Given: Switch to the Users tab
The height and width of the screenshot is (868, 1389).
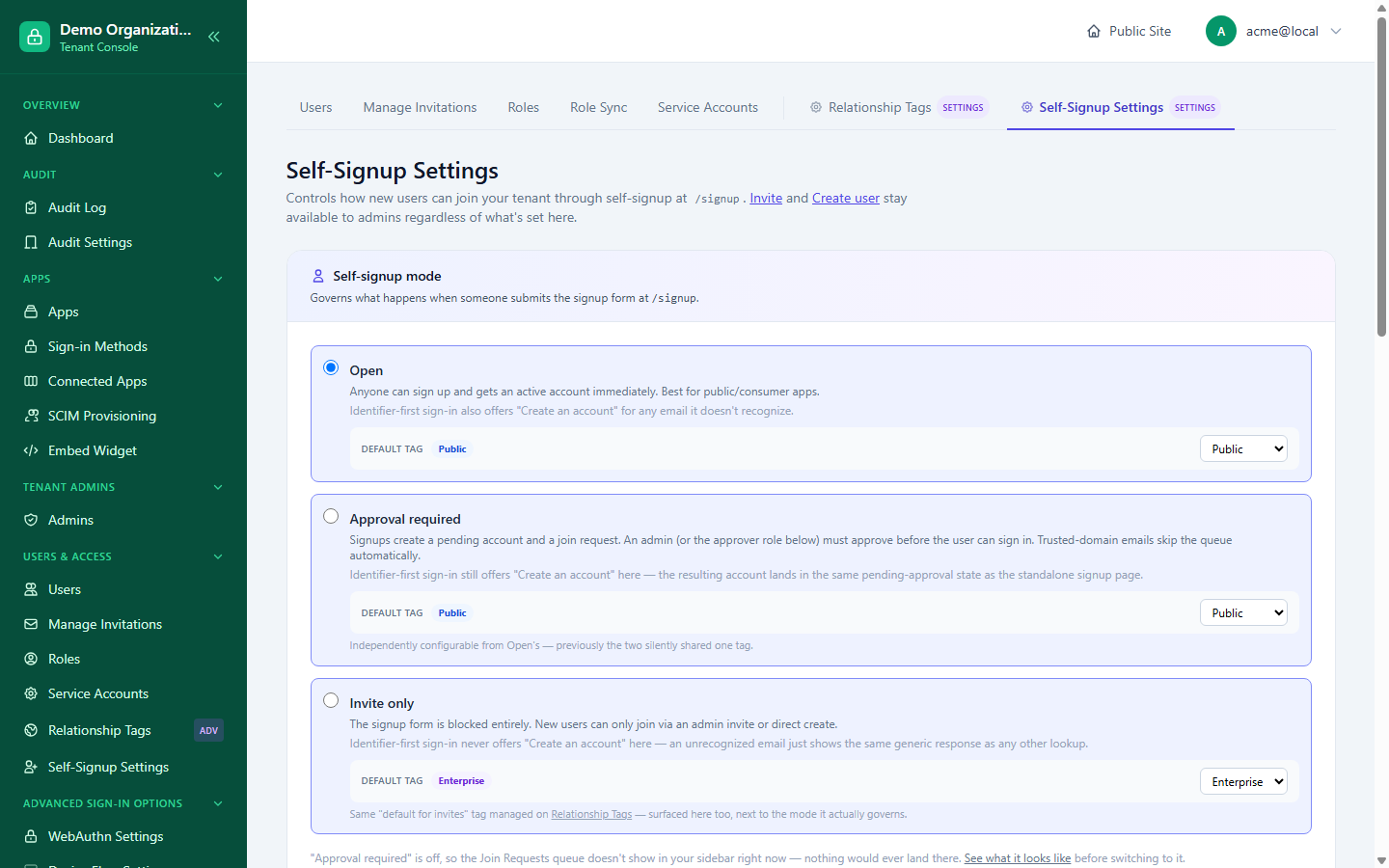Looking at the screenshot, I should (315, 107).
